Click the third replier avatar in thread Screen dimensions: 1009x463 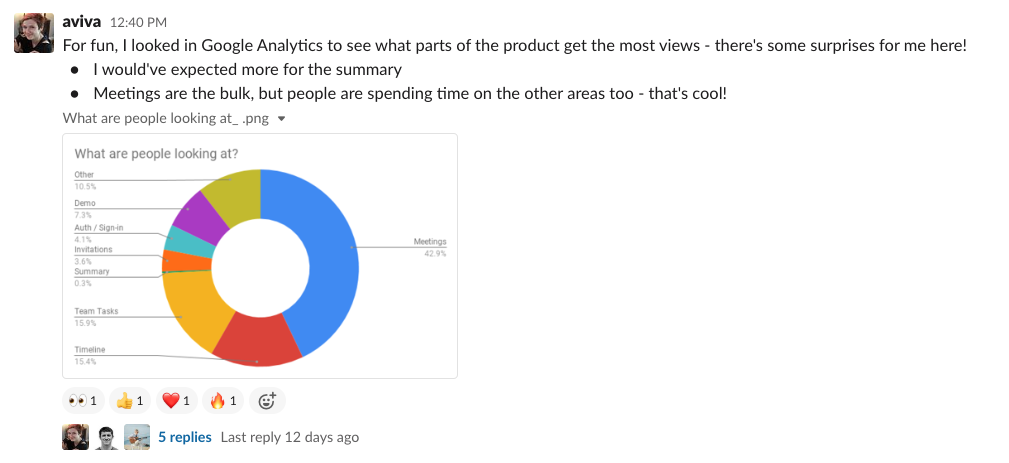click(137, 437)
